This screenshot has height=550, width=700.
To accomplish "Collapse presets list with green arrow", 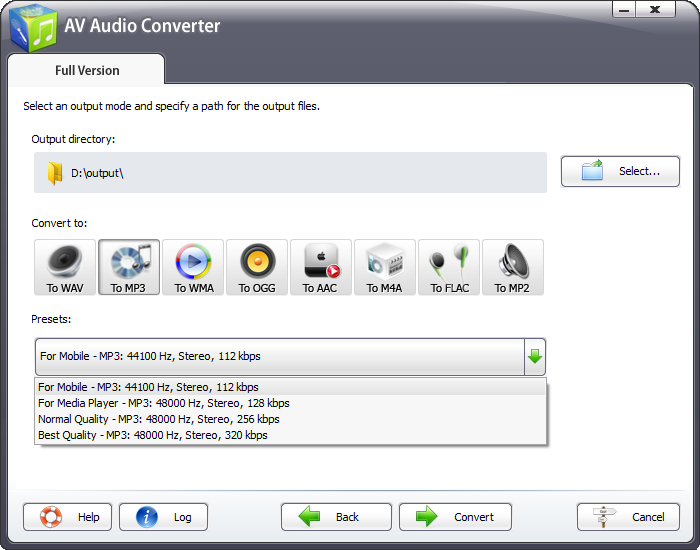I will 535,357.
